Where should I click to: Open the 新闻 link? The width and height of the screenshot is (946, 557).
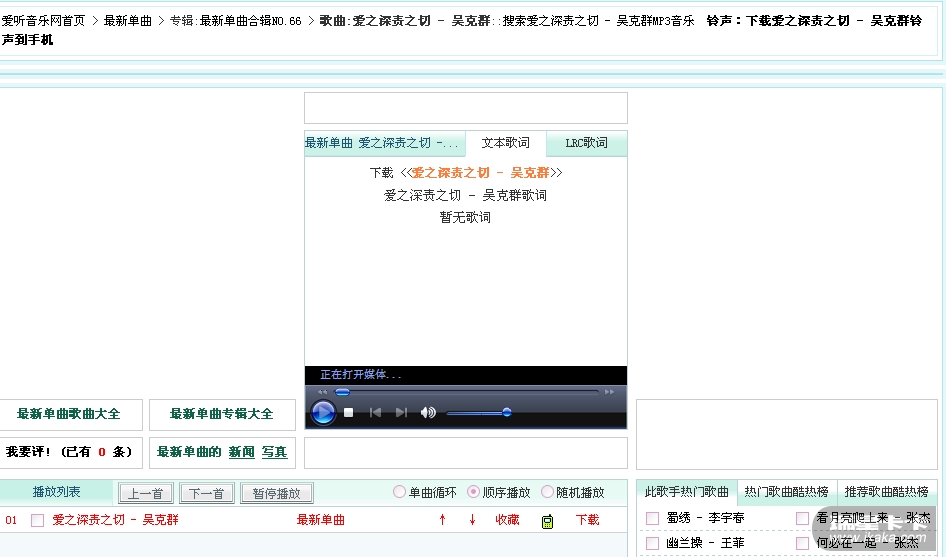pos(241,452)
